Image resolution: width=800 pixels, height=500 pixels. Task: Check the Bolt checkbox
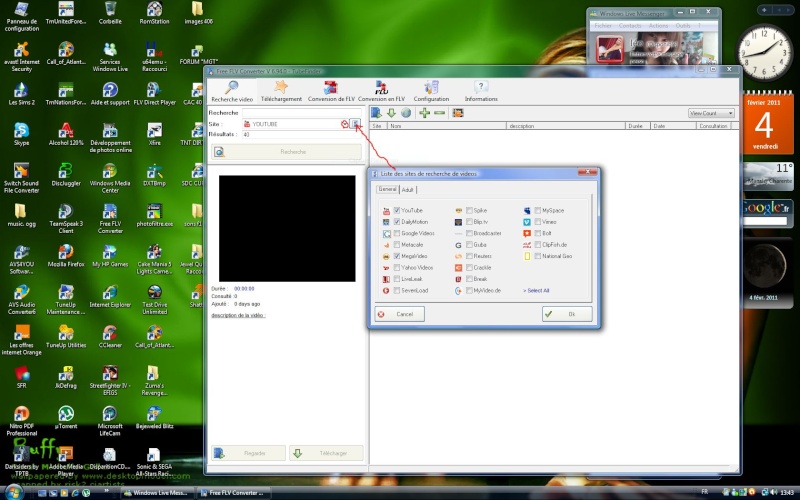(x=537, y=233)
